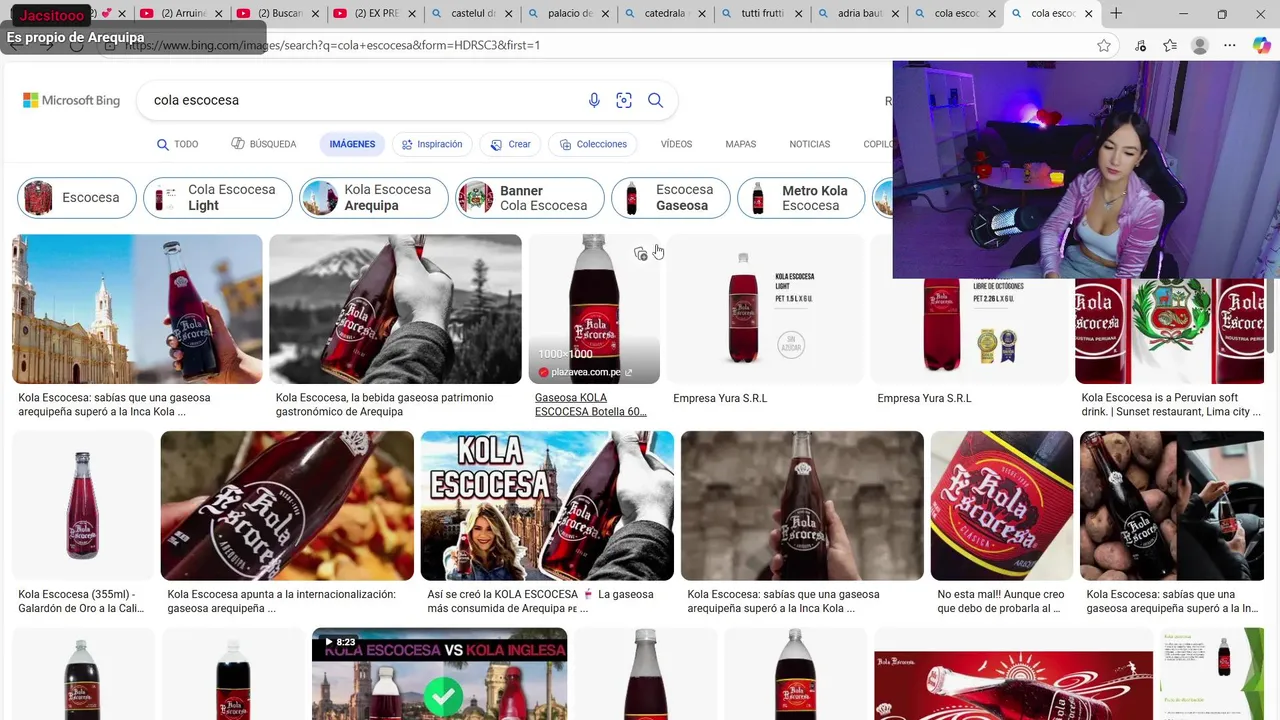Click the 'Escocesa' suggestion chip
Screen dimensions: 1280x720
(76, 198)
